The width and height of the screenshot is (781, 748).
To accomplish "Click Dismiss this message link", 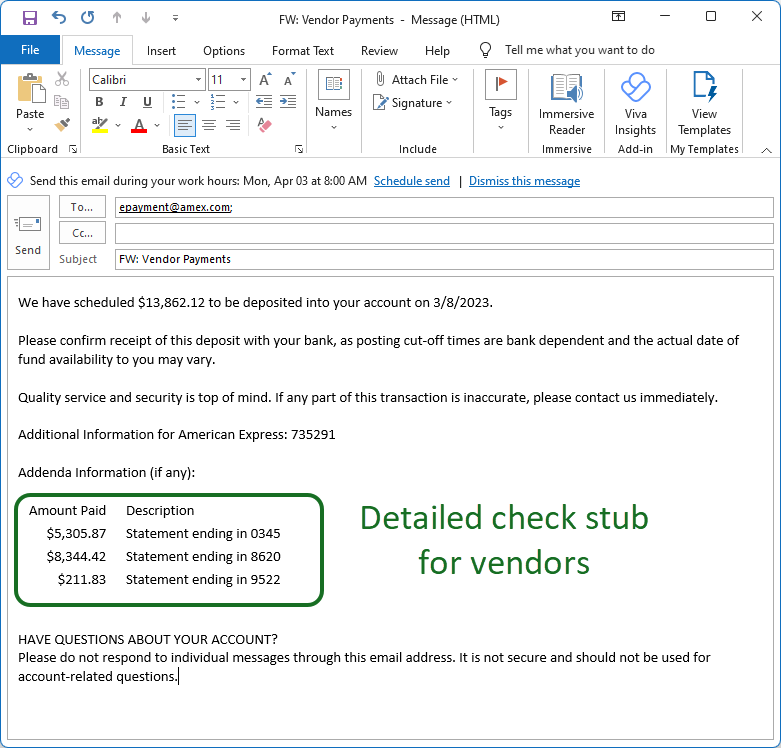I will click(524, 181).
